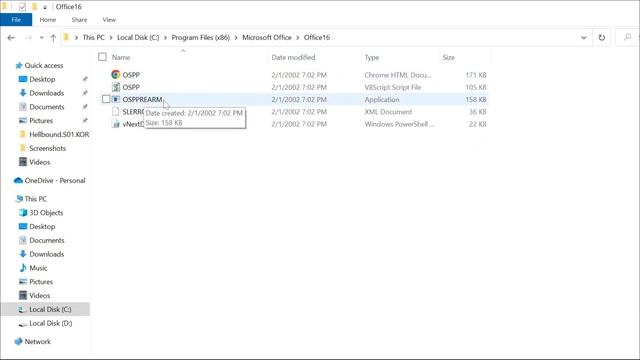This screenshot has width=640, height=360.
Task: Click the 171 KB size cell
Action: [476, 75]
